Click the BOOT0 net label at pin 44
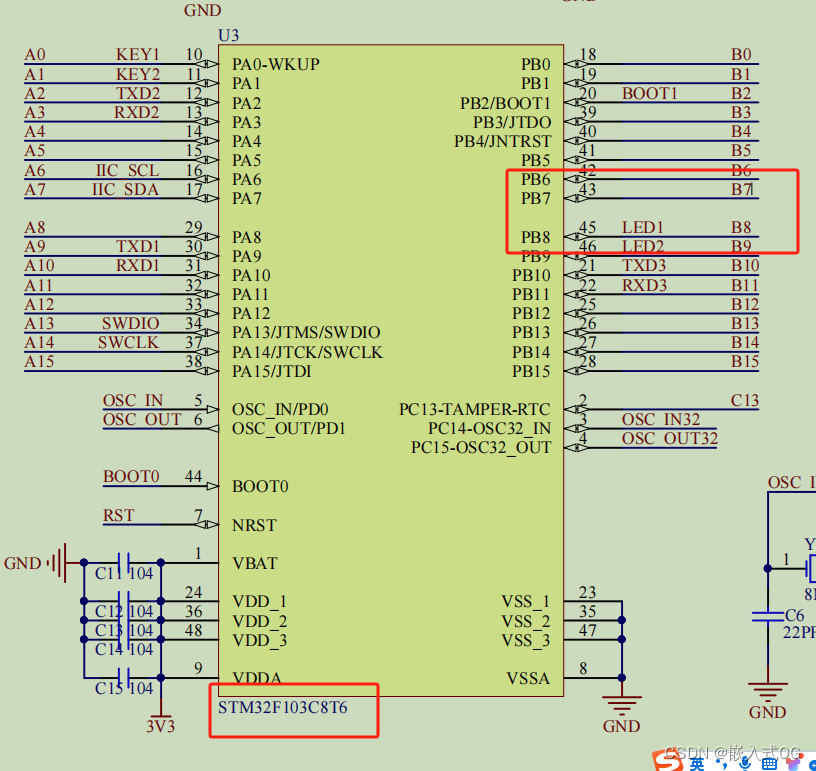Viewport: 816px width, 771px height. click(x=131, y=477)
